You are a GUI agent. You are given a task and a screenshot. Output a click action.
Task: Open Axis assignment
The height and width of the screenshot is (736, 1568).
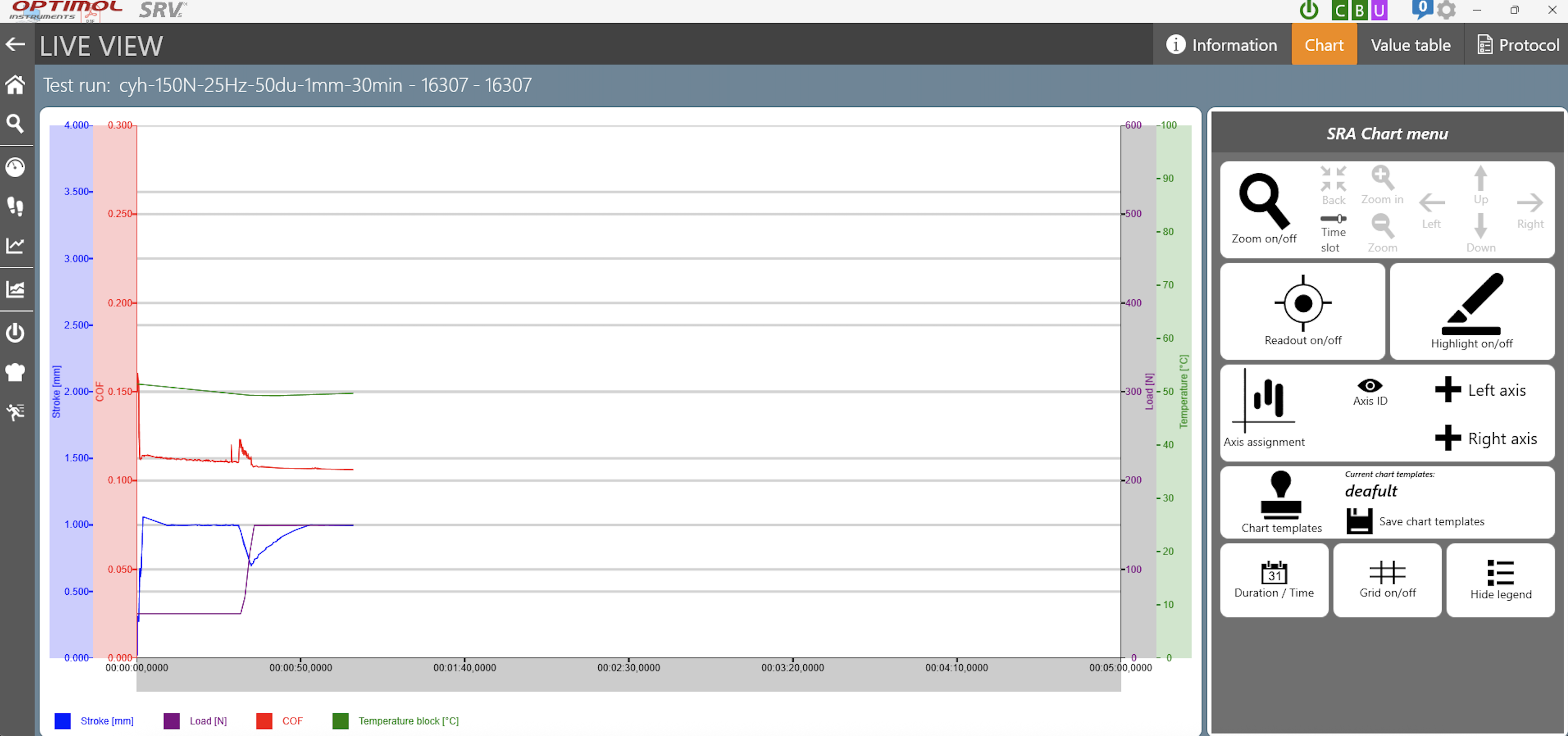[x=1264, y=408]
